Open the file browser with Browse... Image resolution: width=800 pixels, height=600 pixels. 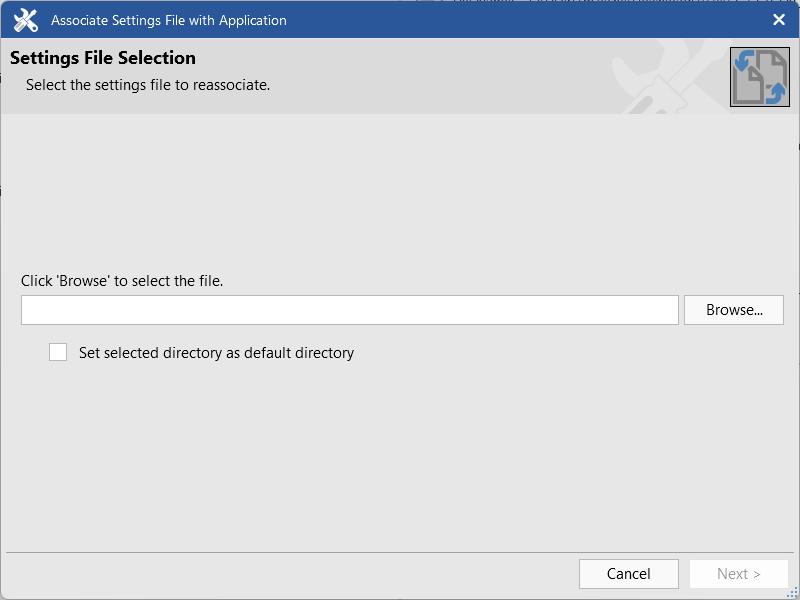coord(734,310)
